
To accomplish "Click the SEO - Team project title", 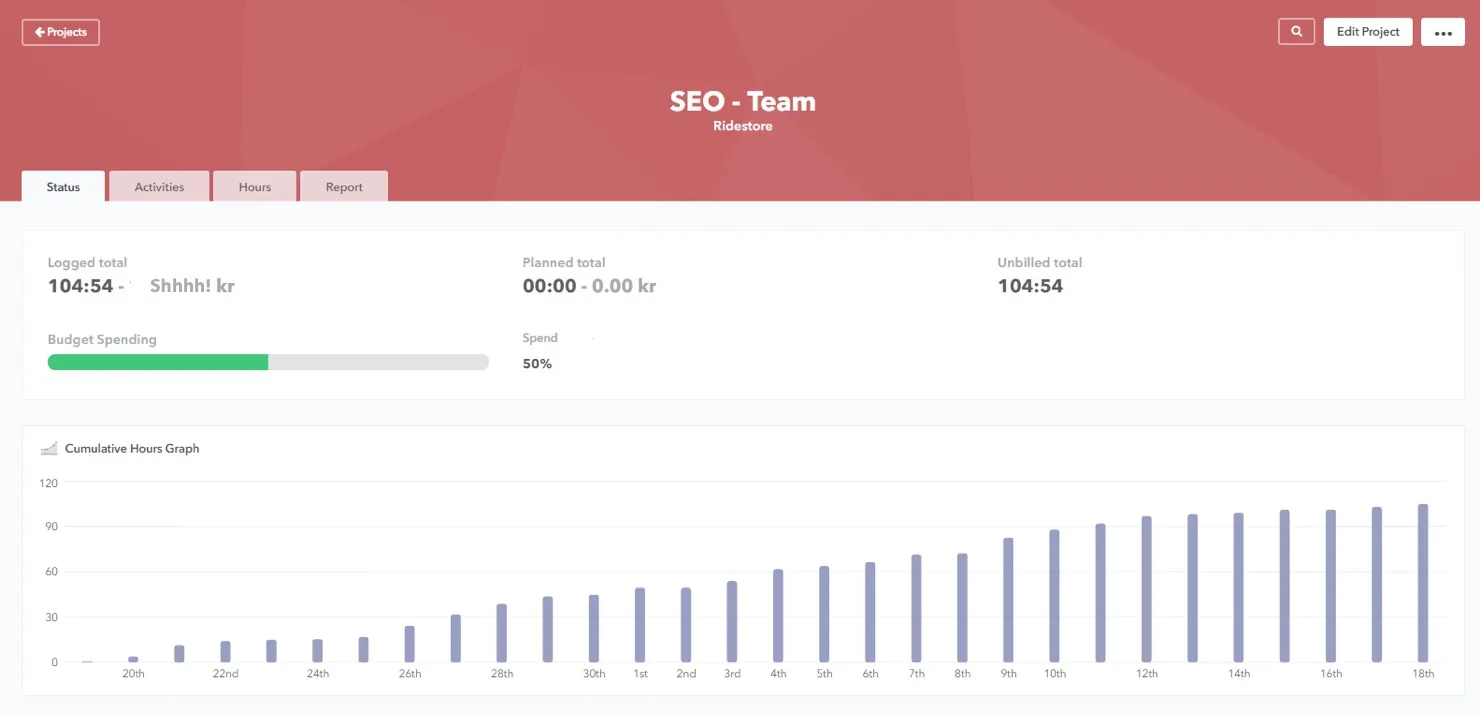I will point(741,100).
